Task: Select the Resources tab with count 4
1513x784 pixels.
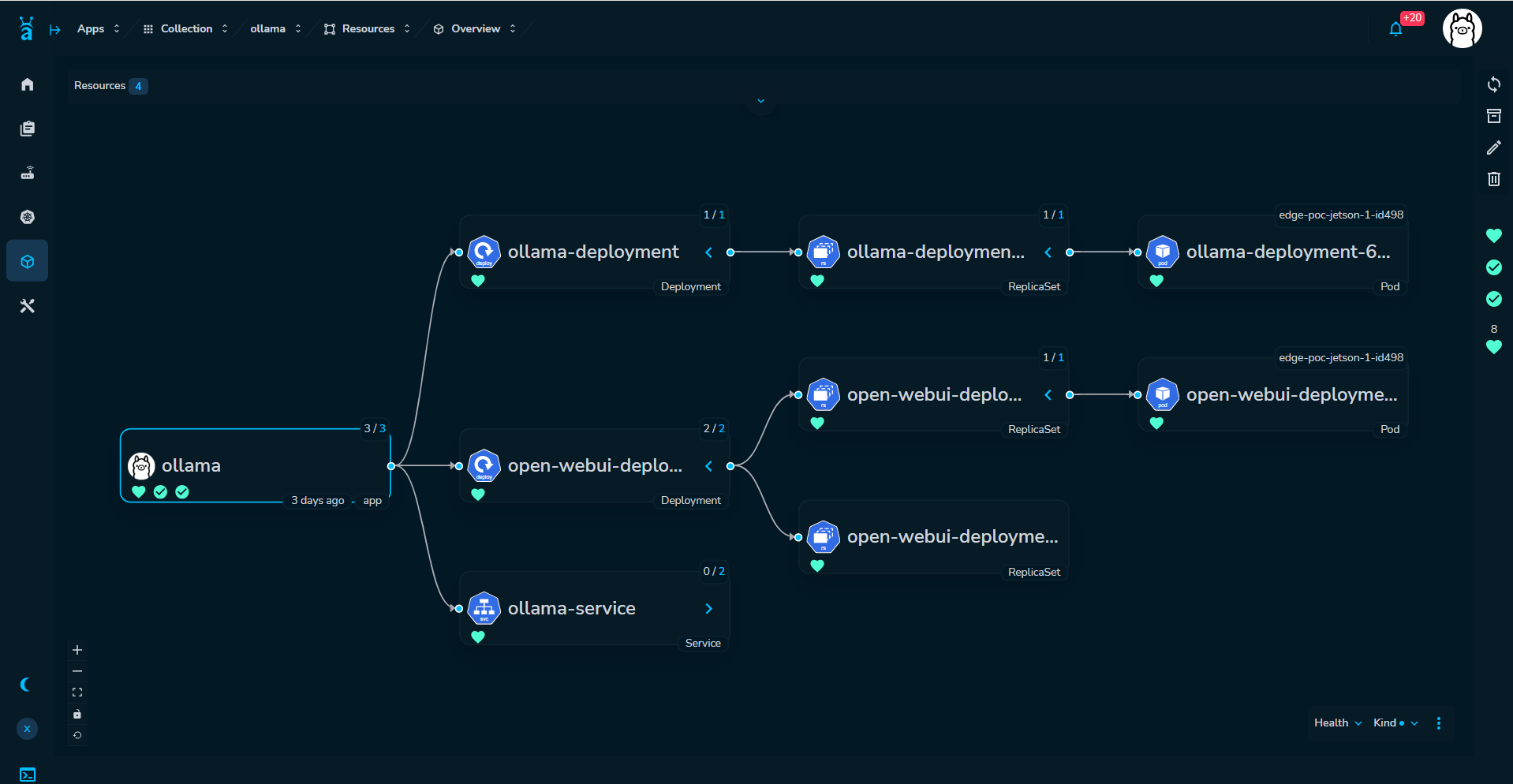Action: [x=110, y=86]
